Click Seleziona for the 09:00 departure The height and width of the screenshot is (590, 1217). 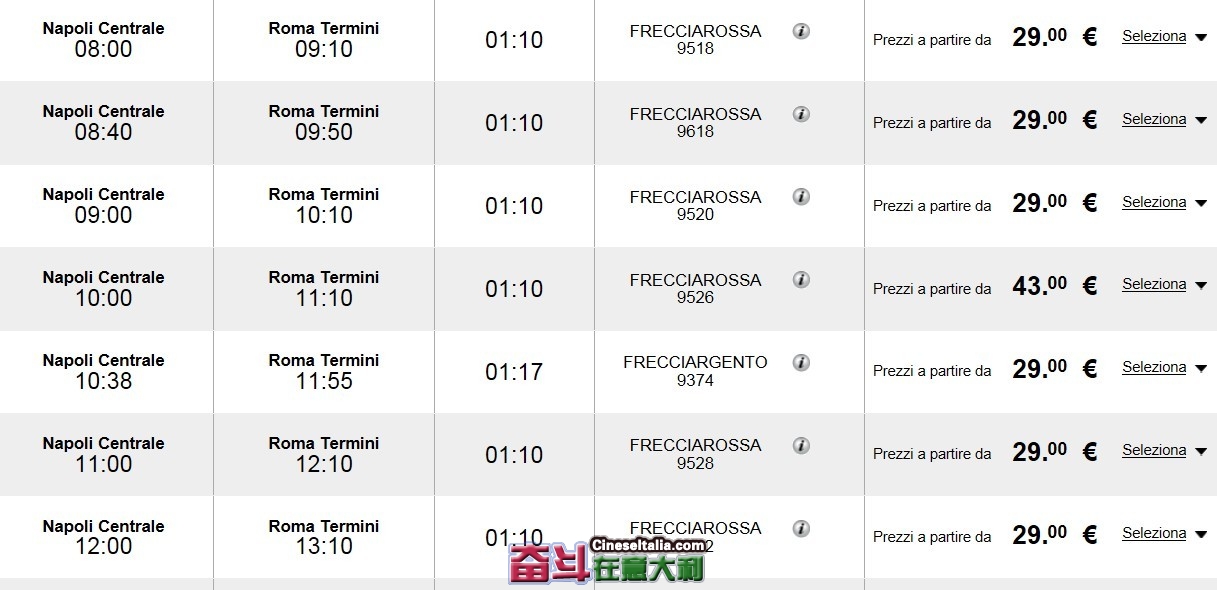(x=1154, y=202)
